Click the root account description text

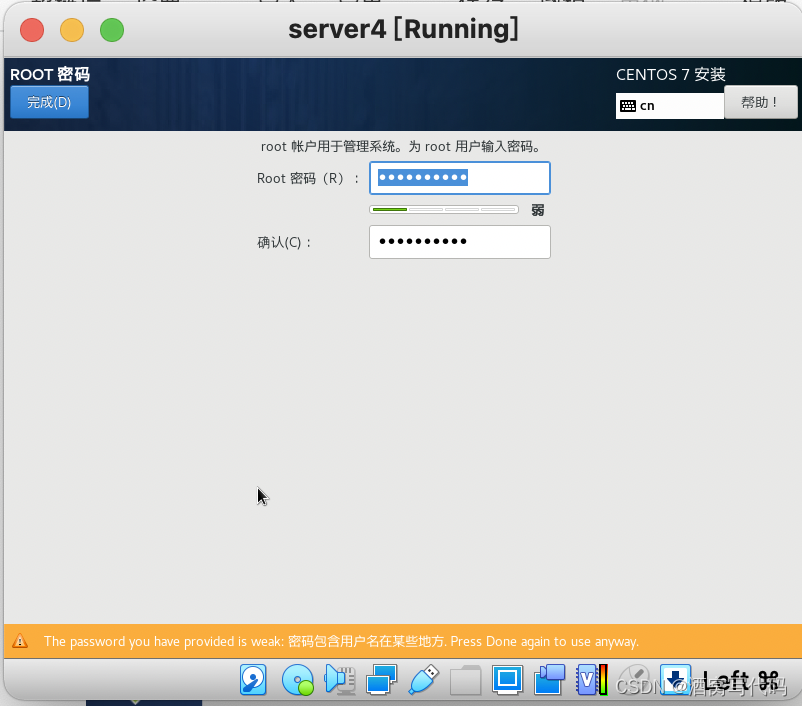[x=401, y=147]
